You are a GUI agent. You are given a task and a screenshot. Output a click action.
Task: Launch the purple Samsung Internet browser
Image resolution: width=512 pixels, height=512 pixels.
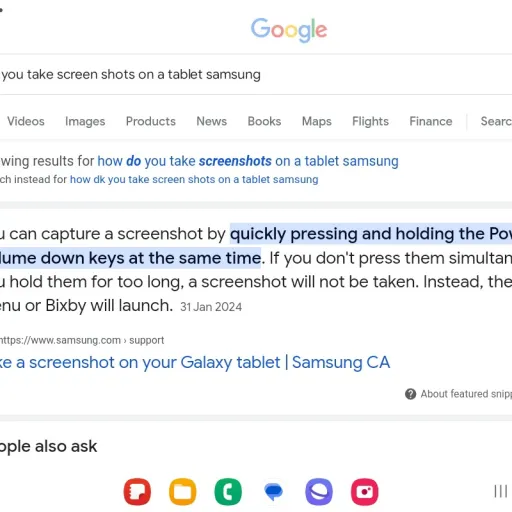319,492
